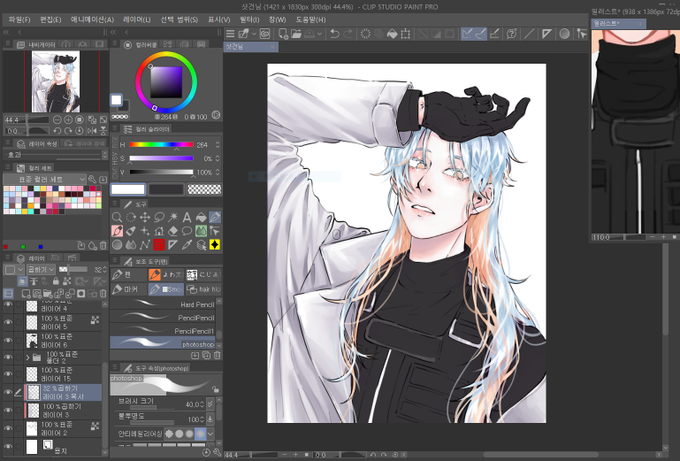Hide layer 레이어 2 eye icon

tap(8, 428)
